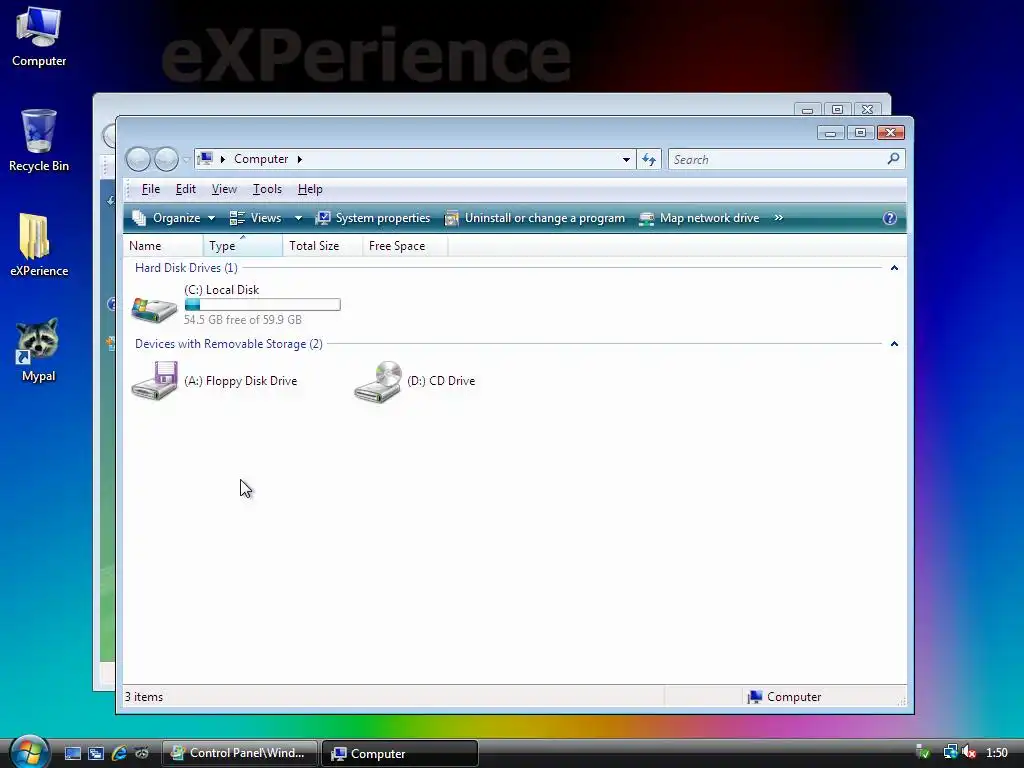Sort by the Total Size column
This screenshot has width=1024, height=768.
(323, 246)
